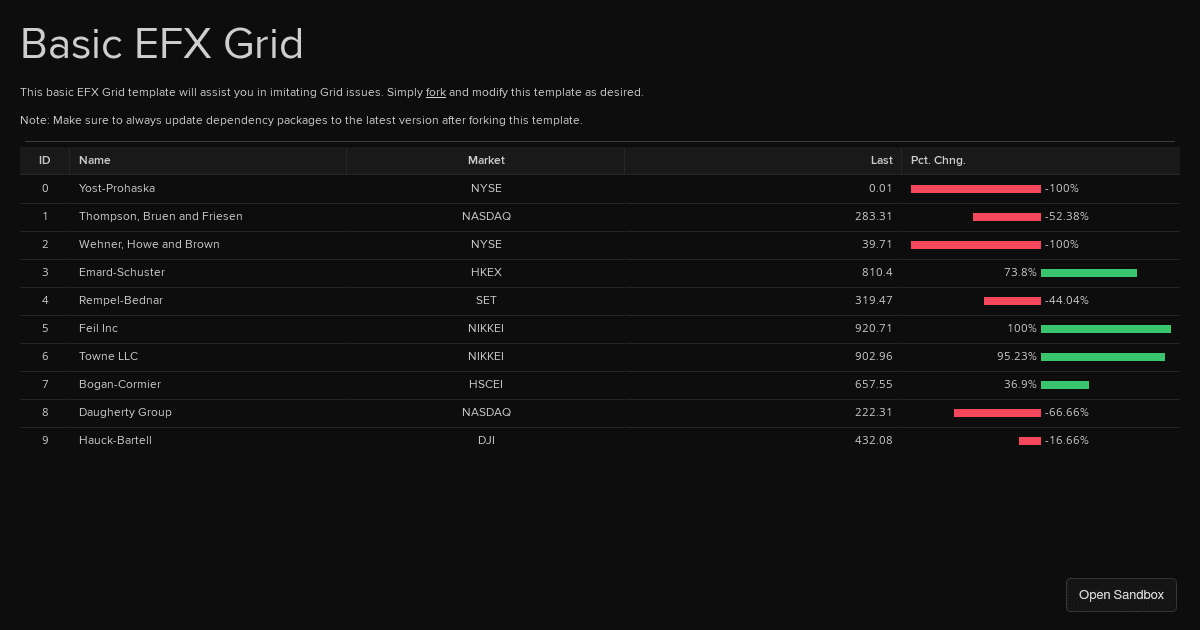Click the Rempel-Bednar name cell

pyautogui.click(x=121, y=300)
